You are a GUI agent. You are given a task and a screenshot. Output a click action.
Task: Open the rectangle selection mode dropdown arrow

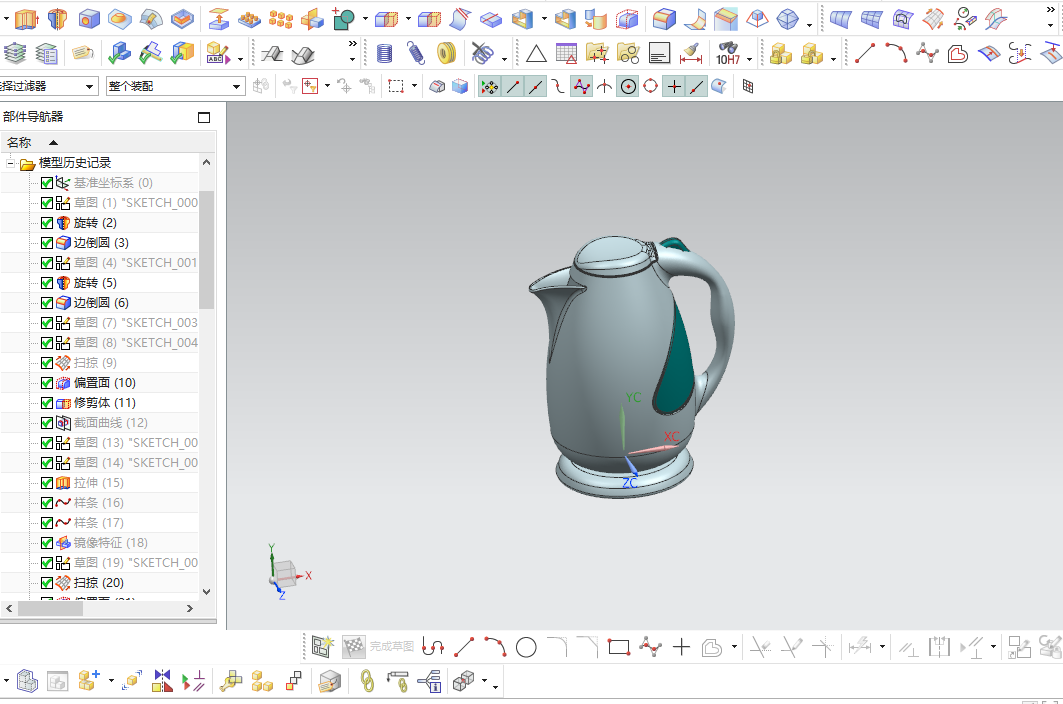click(x=414, y=87)
